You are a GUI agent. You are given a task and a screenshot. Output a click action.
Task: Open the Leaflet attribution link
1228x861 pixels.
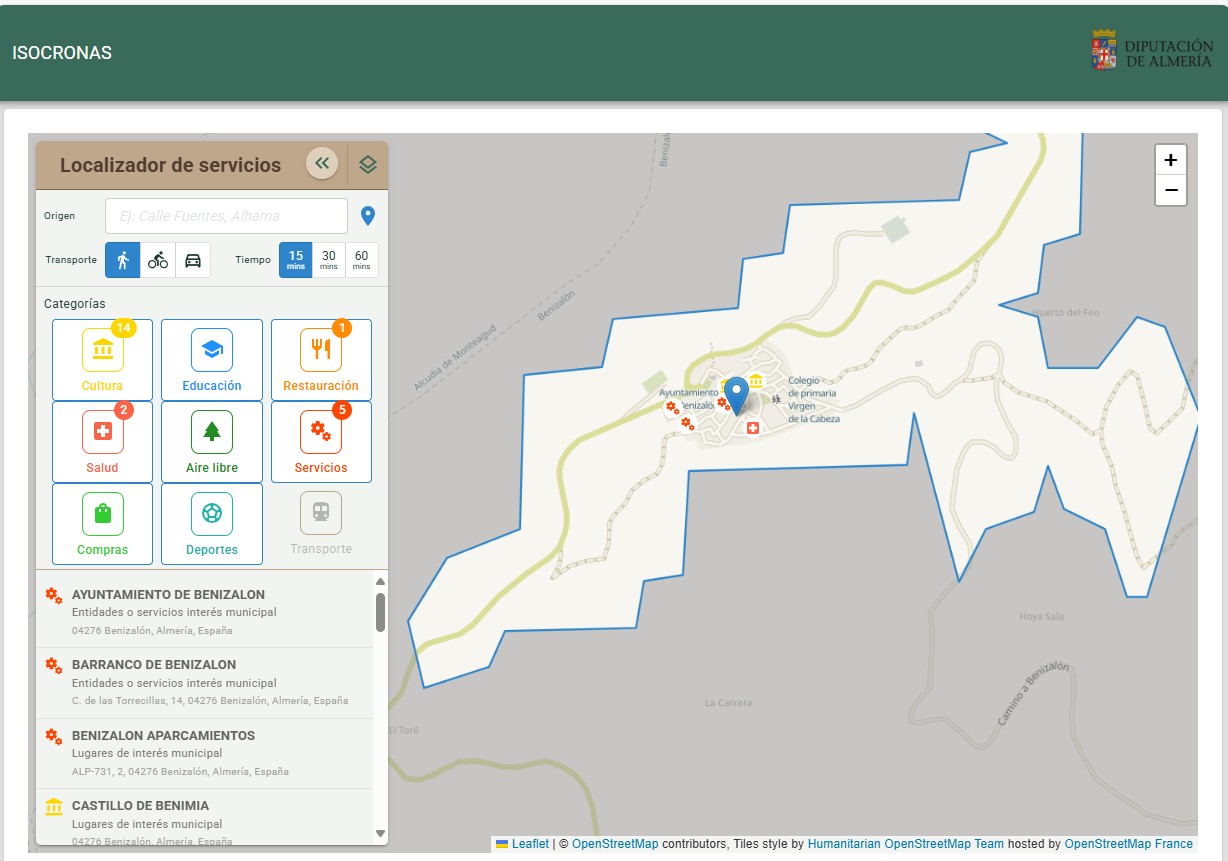click(522, 844)
